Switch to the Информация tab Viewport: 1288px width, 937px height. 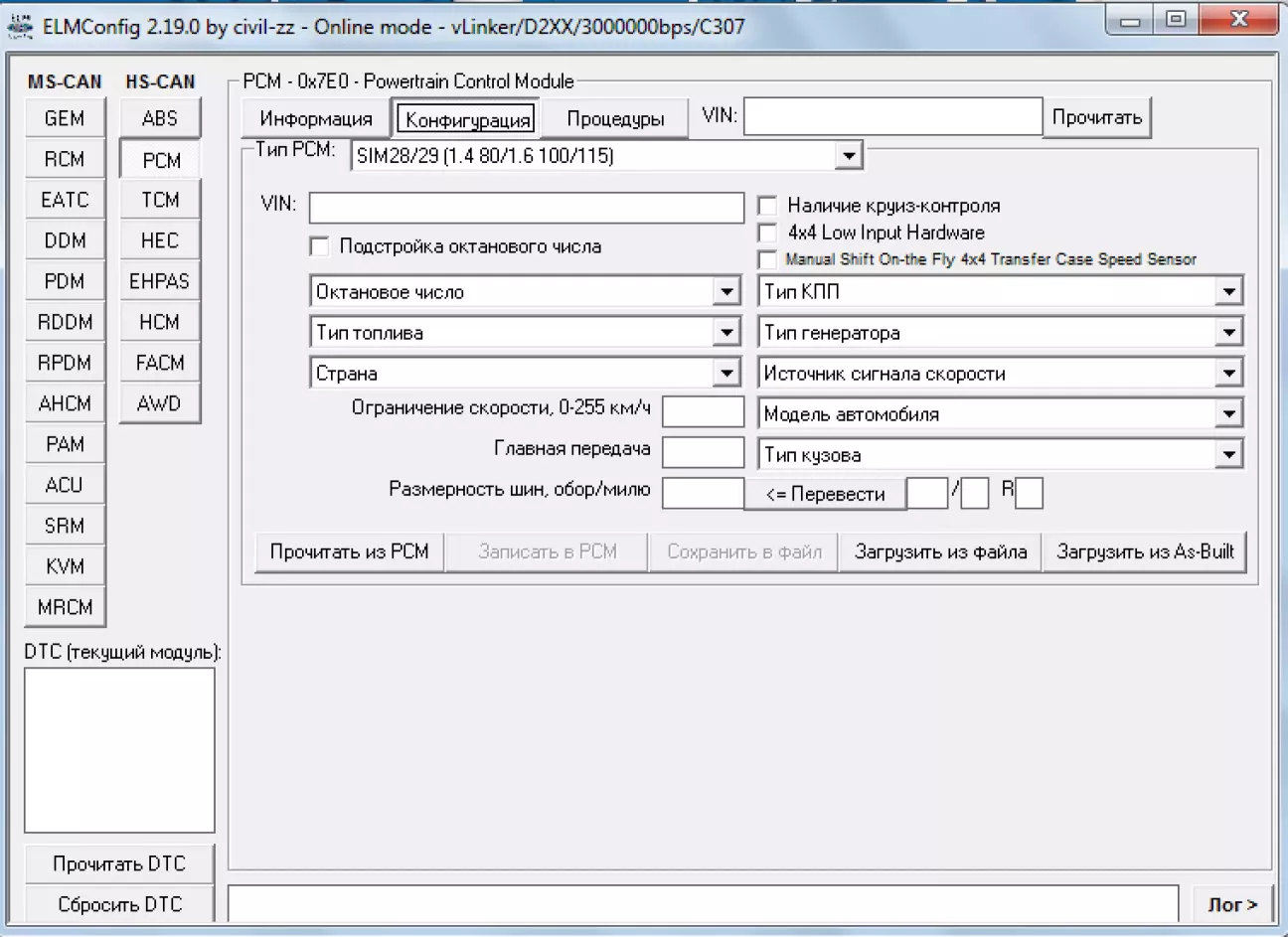coord(315,119)
